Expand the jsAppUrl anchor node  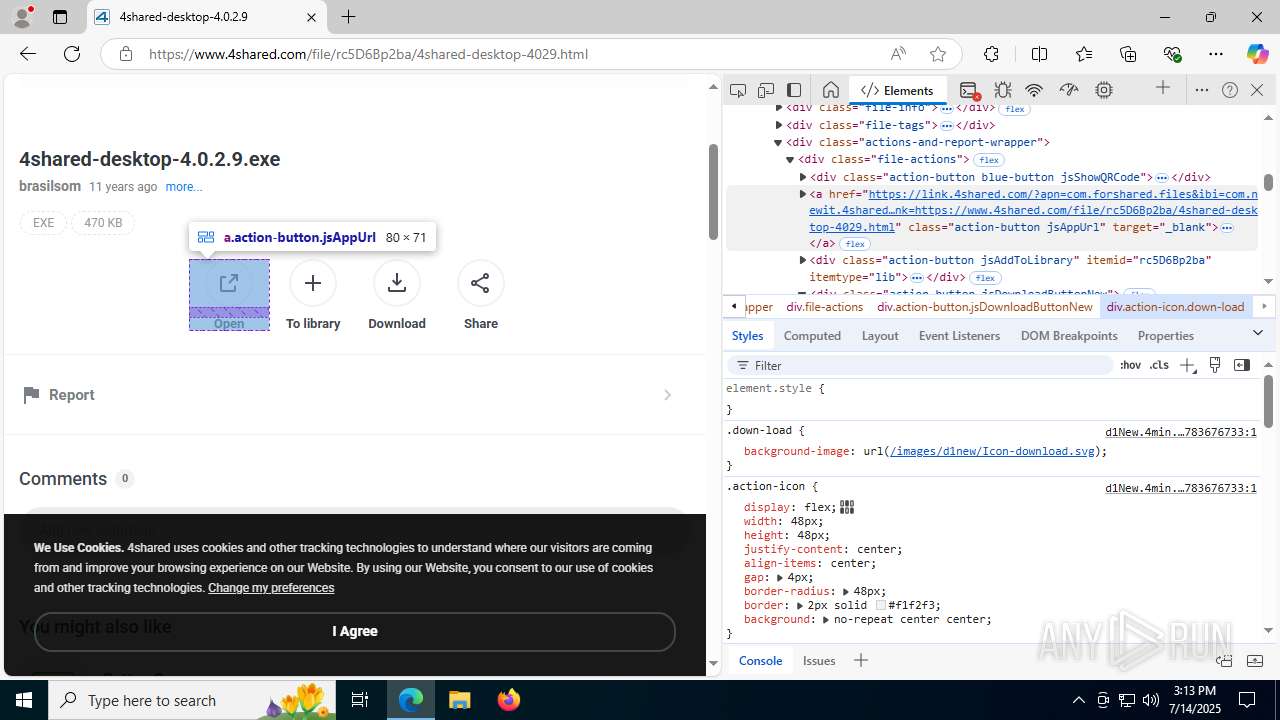pyautogui.click(x=803, y=194)
